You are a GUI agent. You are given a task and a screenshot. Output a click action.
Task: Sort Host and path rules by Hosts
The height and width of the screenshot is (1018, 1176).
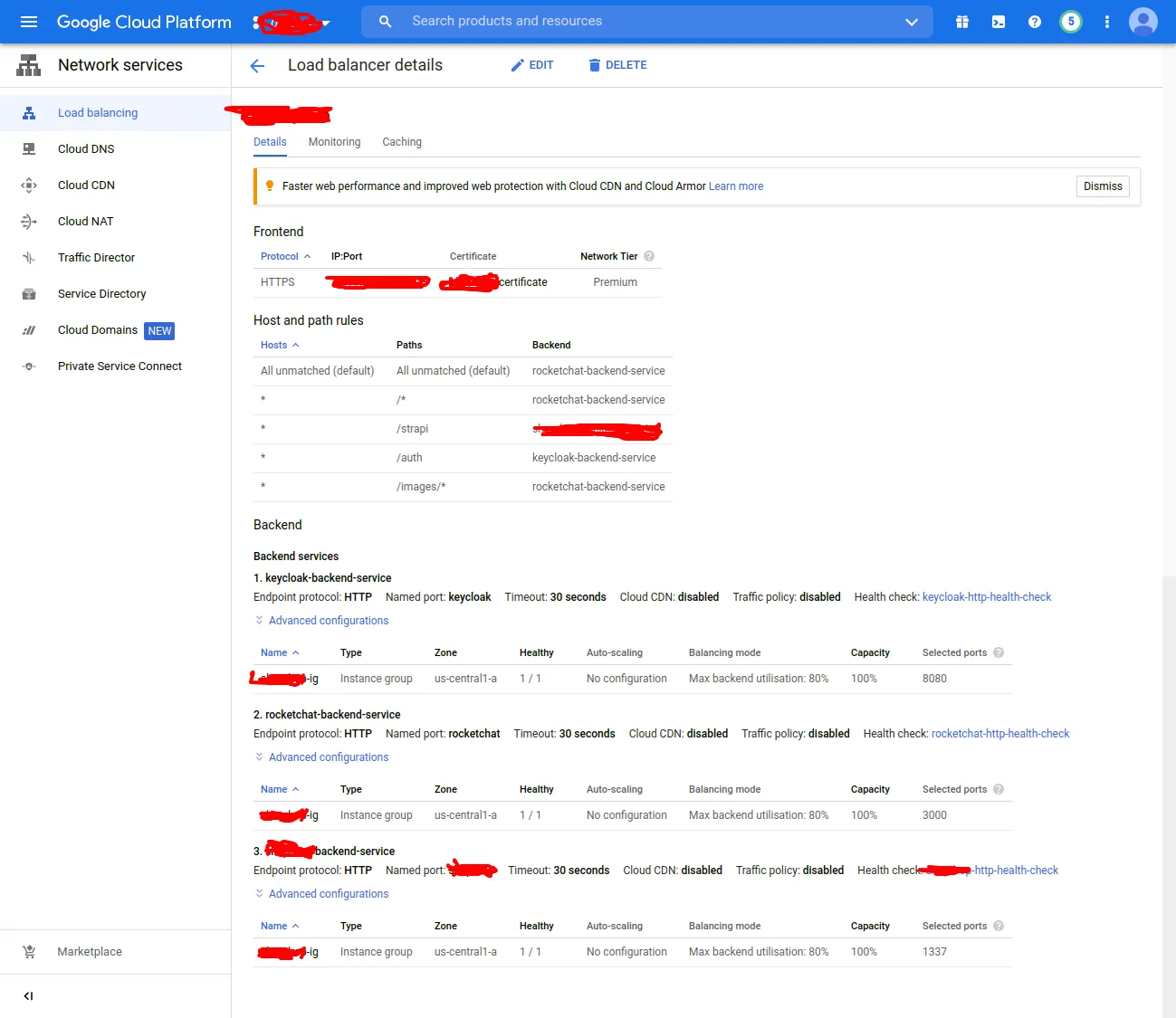[280, 345]
